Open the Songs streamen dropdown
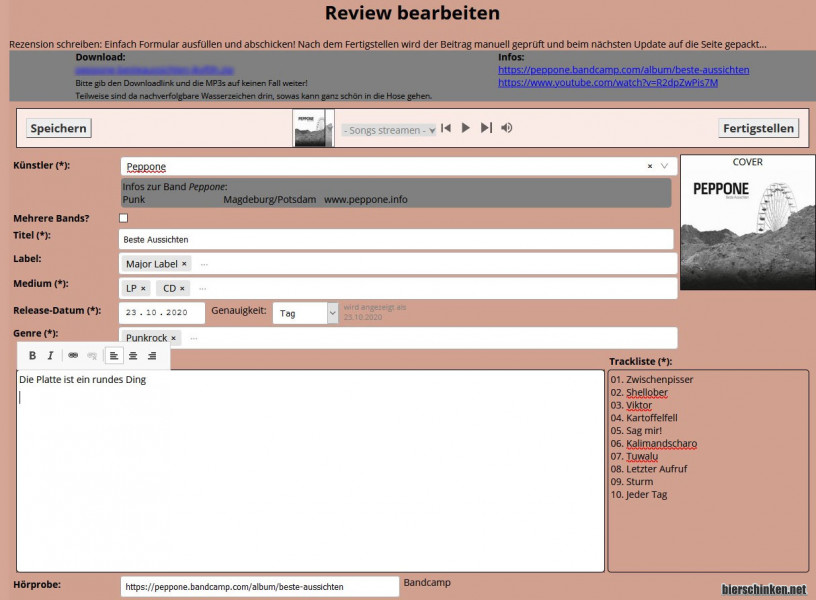 [x=389, y=130]
